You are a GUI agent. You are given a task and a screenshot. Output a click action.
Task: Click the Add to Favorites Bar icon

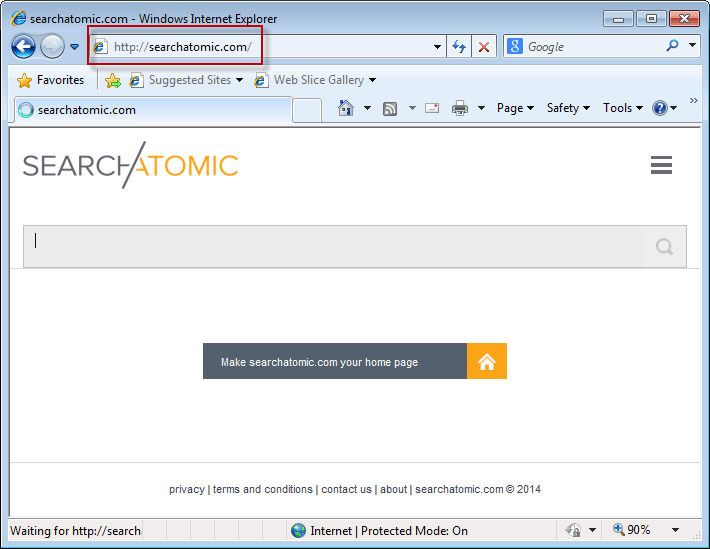113,81
